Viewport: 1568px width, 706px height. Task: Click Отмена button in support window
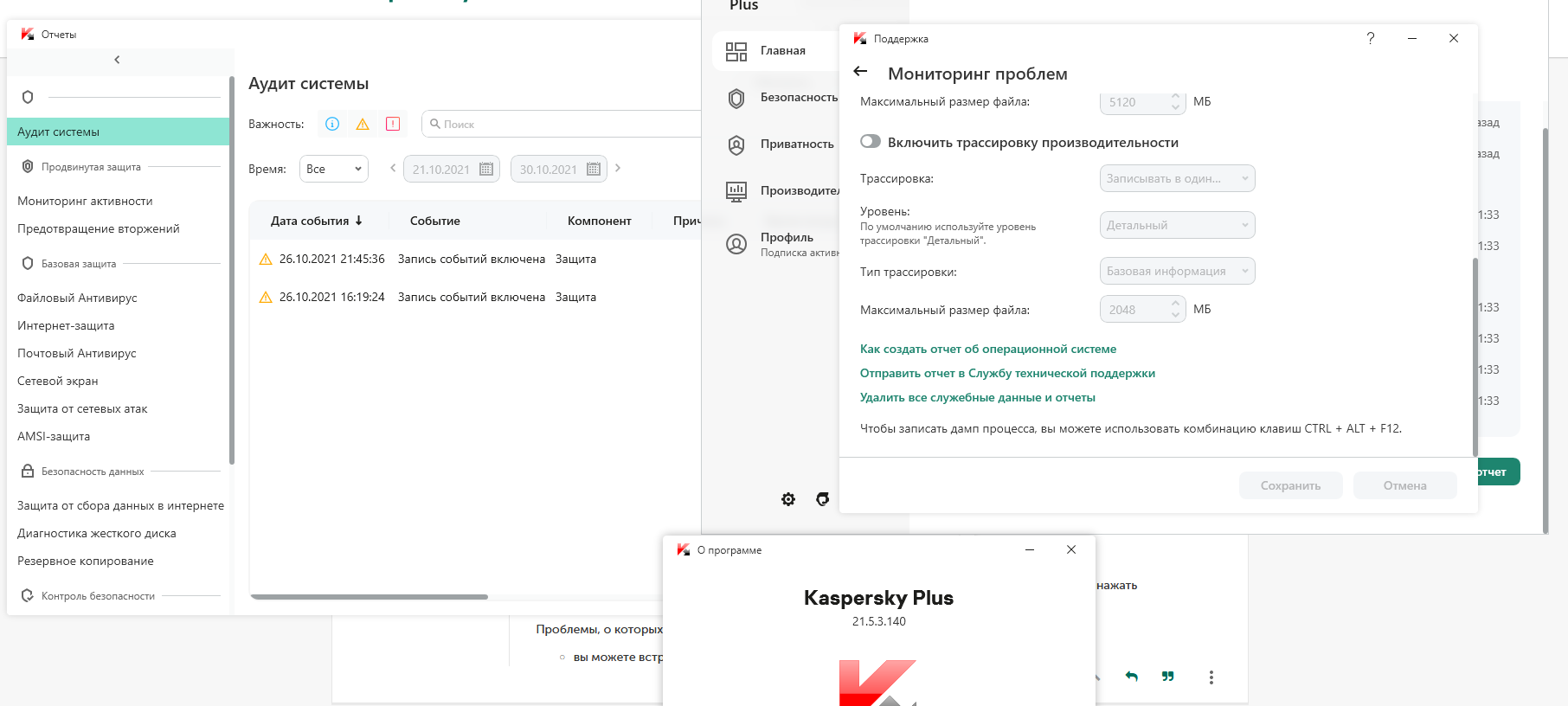pyautogui.click(x=1404, y=485)
